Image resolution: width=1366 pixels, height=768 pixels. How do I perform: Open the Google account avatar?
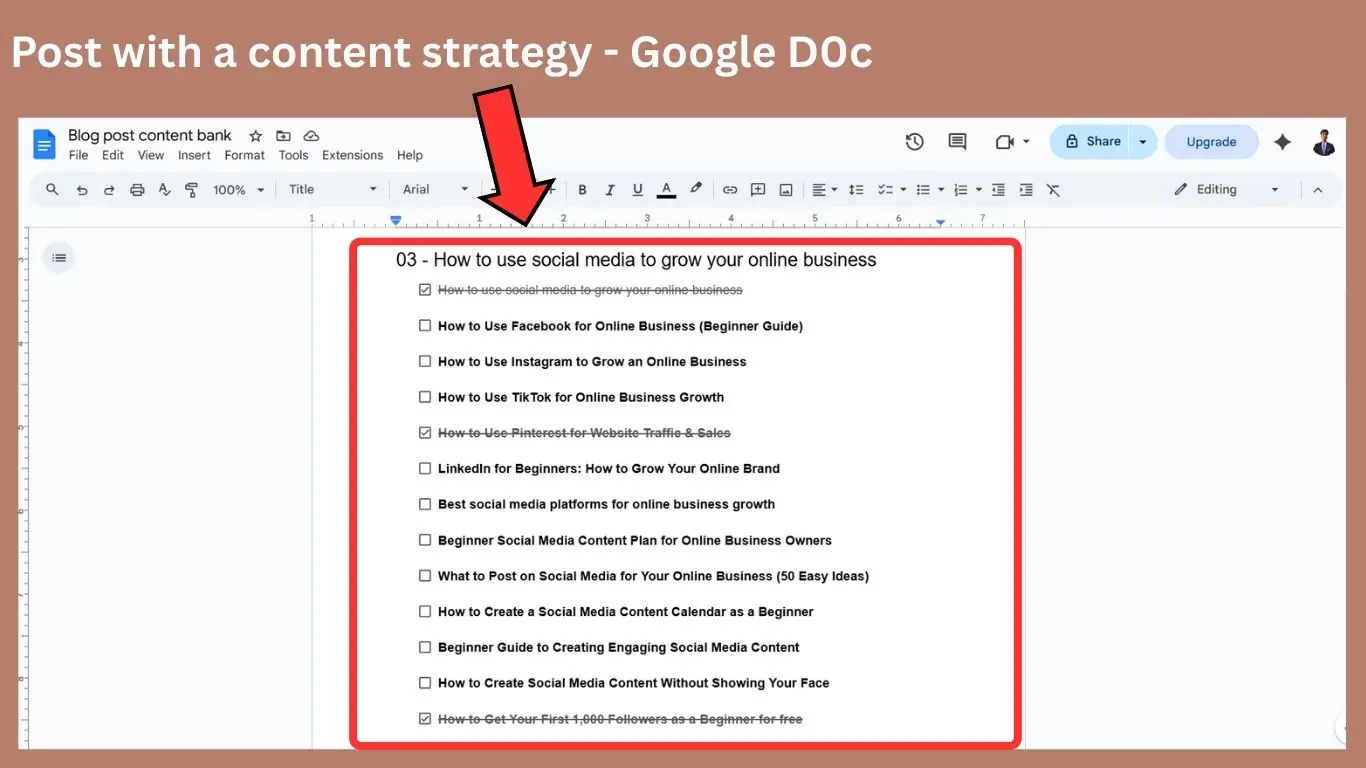pos(1324,142)
